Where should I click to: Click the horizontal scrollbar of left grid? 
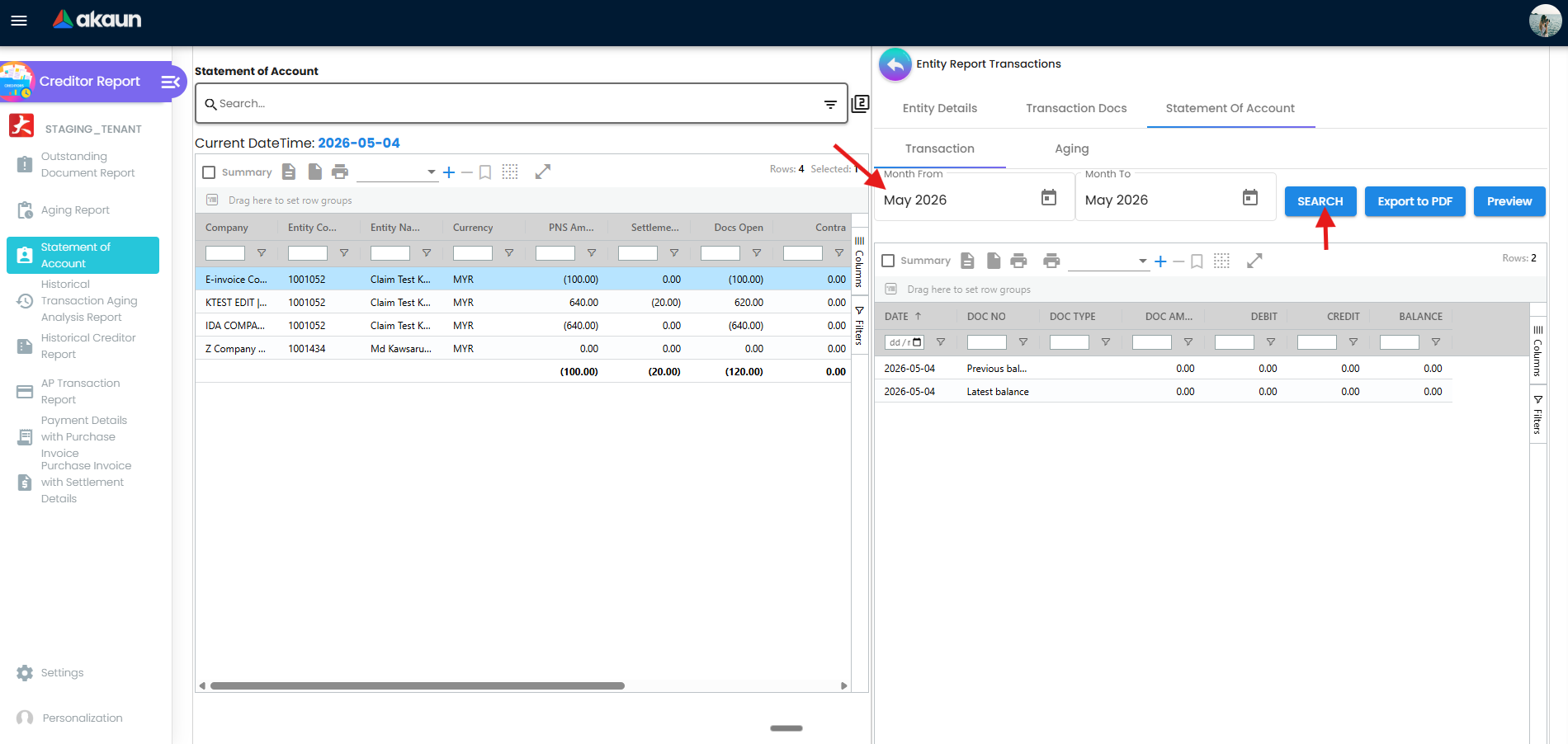click(x=417, y=686)
